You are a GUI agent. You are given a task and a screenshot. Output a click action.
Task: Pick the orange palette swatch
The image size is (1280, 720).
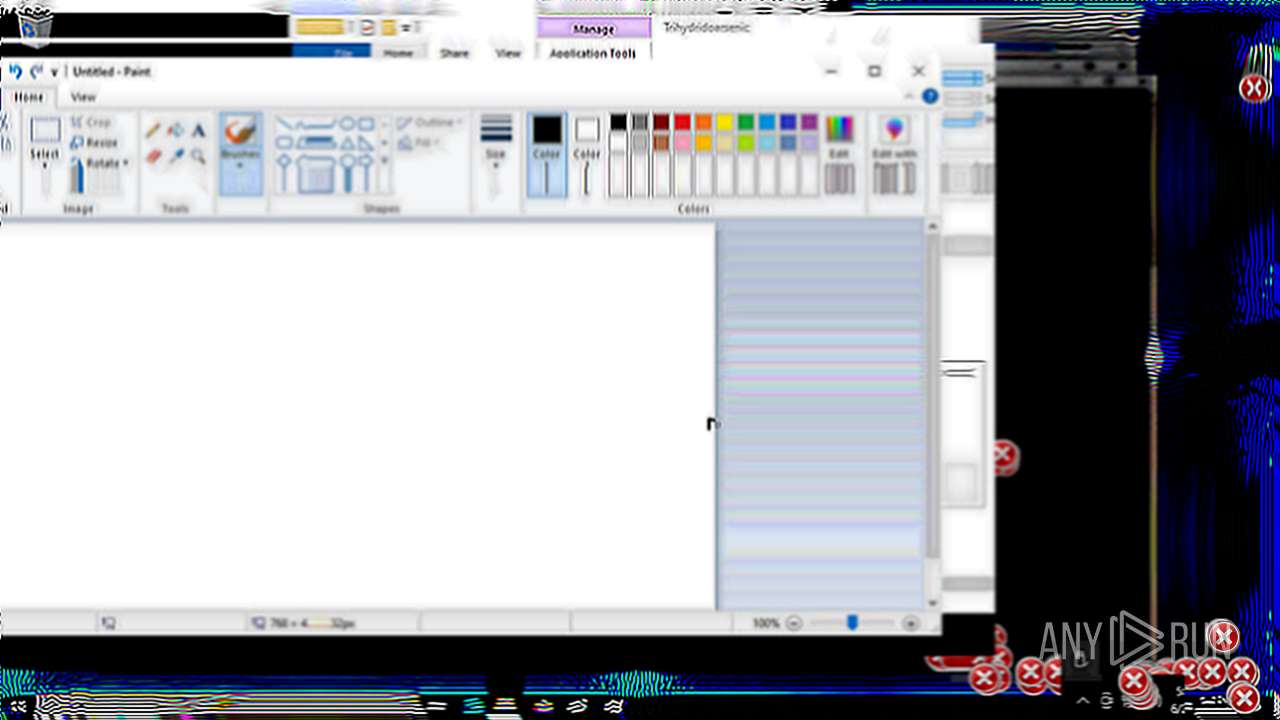[703, 122]
